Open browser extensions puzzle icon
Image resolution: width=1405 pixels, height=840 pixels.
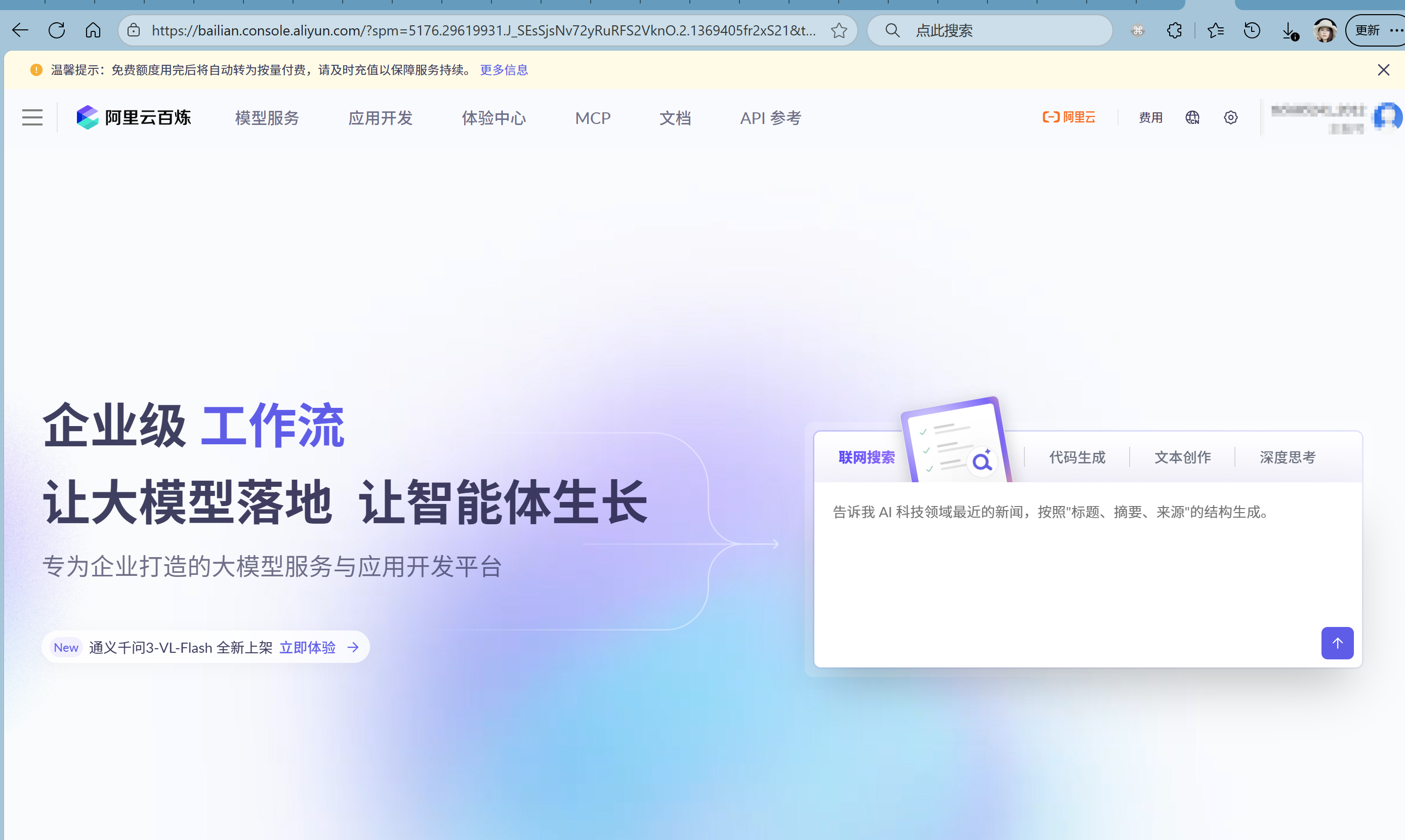1174,30
